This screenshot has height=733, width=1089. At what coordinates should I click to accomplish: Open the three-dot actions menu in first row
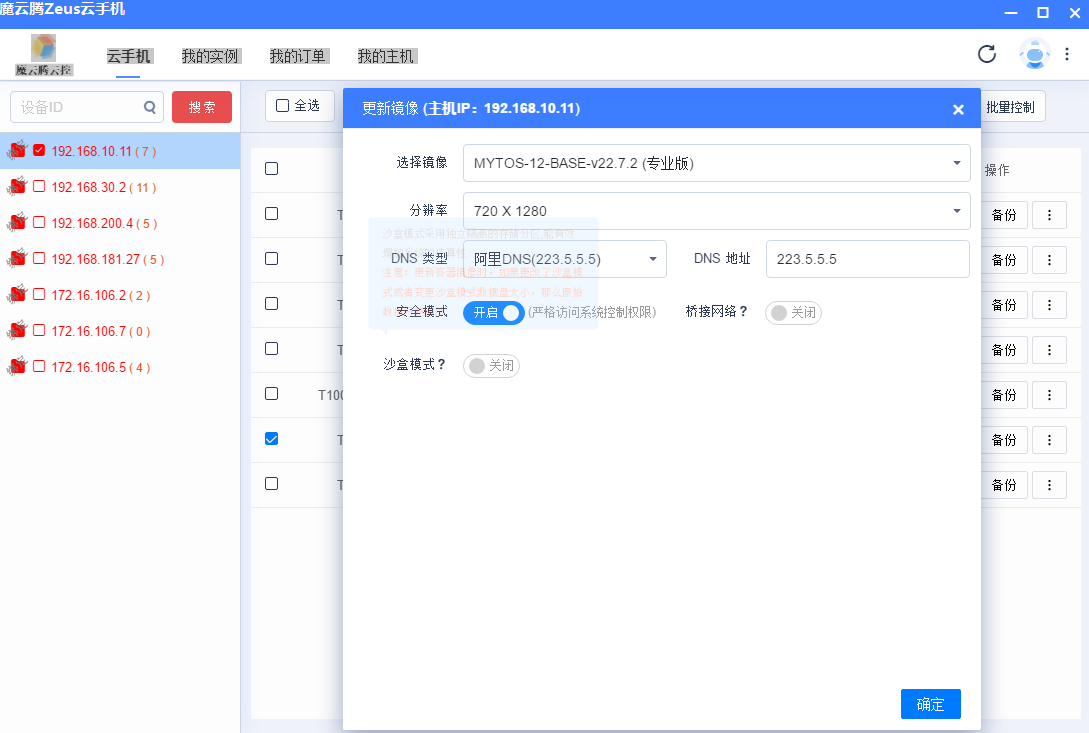click(1049, 214)
